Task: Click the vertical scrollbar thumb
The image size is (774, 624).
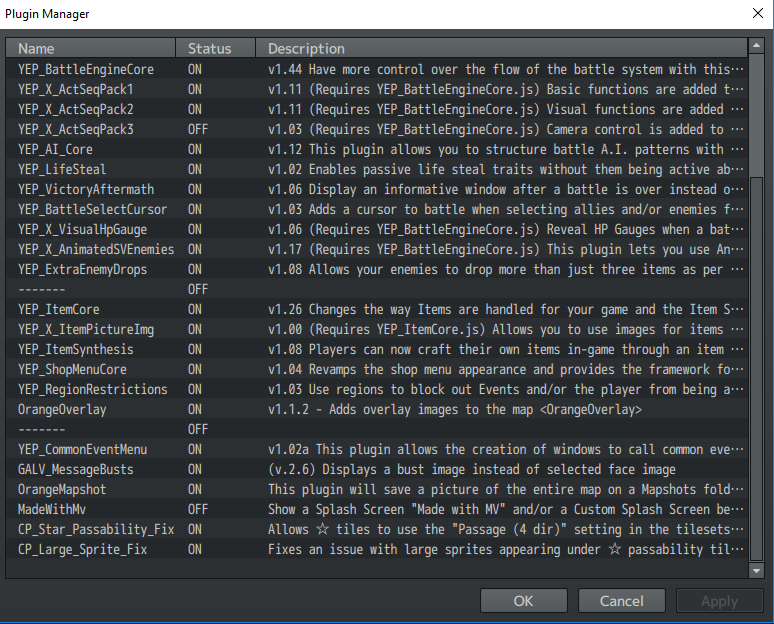Action: click(756, 369)
